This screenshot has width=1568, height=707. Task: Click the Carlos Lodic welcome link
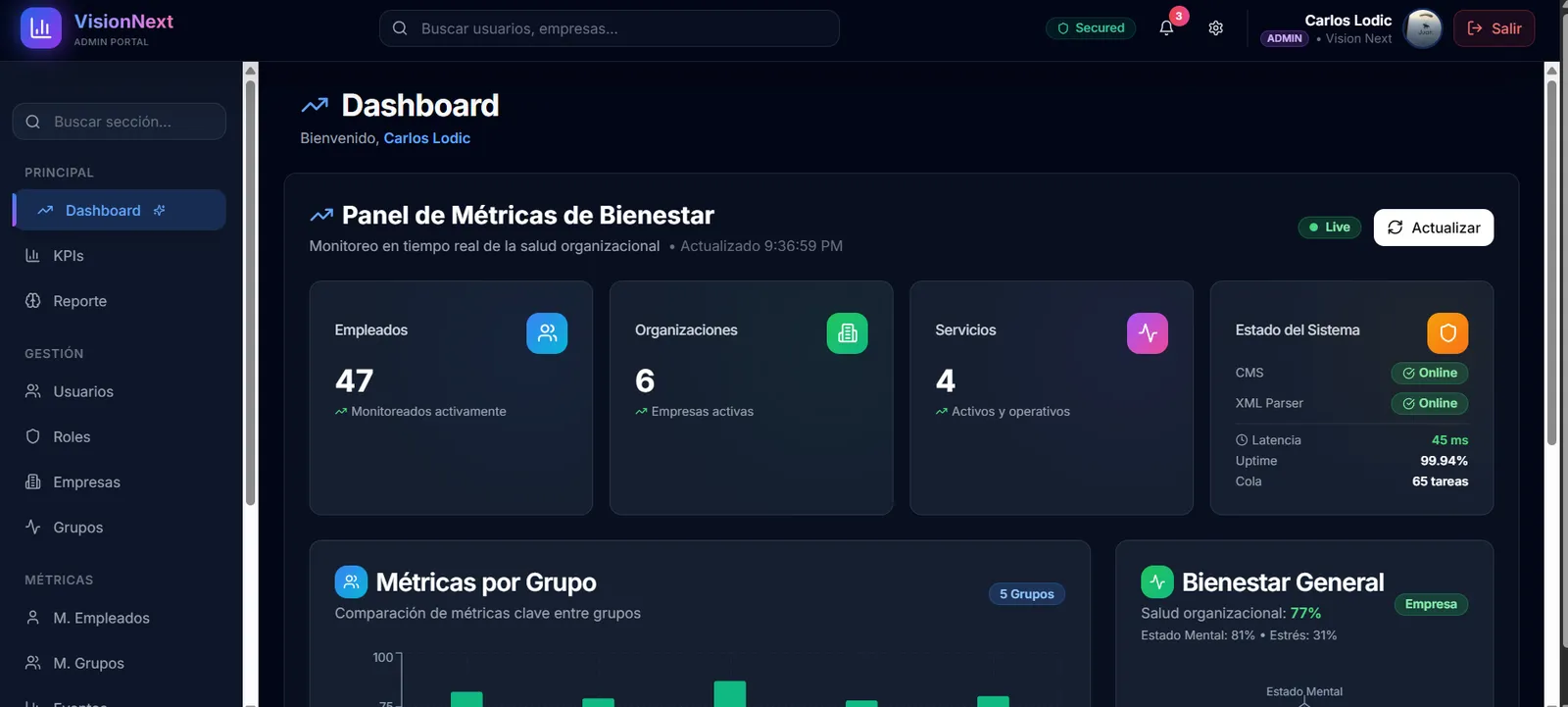click(427, 138)
